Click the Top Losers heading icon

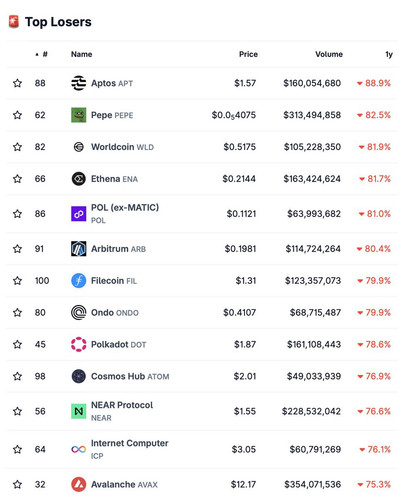tap(14, 22)
